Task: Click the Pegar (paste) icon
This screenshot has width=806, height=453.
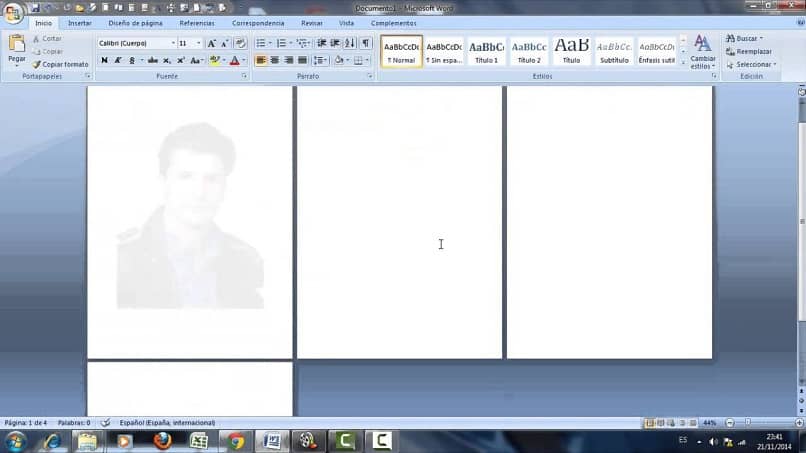Action: click(16, 44)
